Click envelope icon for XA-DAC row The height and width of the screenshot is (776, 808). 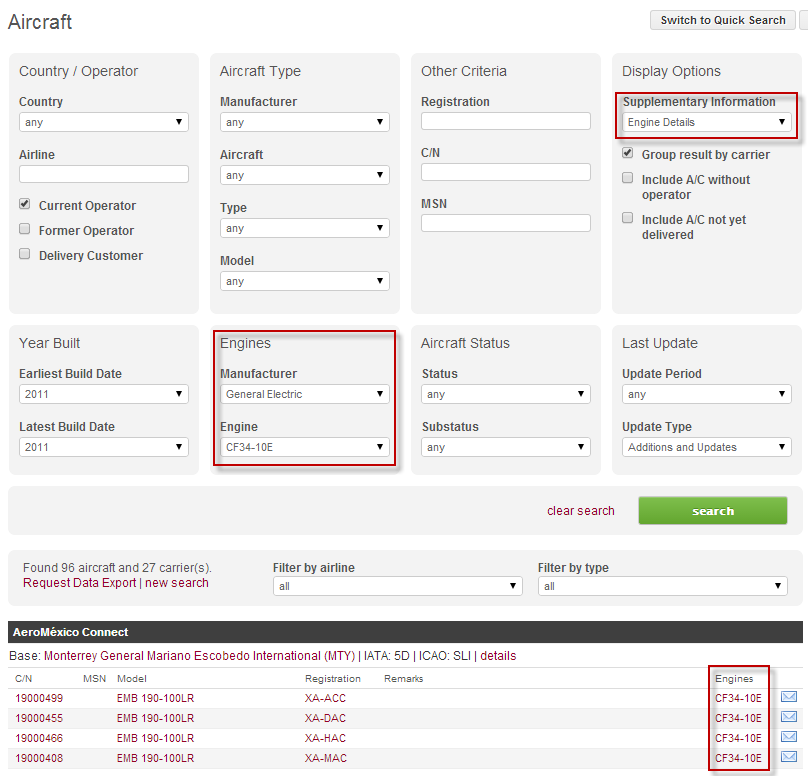tap(789, 717)
